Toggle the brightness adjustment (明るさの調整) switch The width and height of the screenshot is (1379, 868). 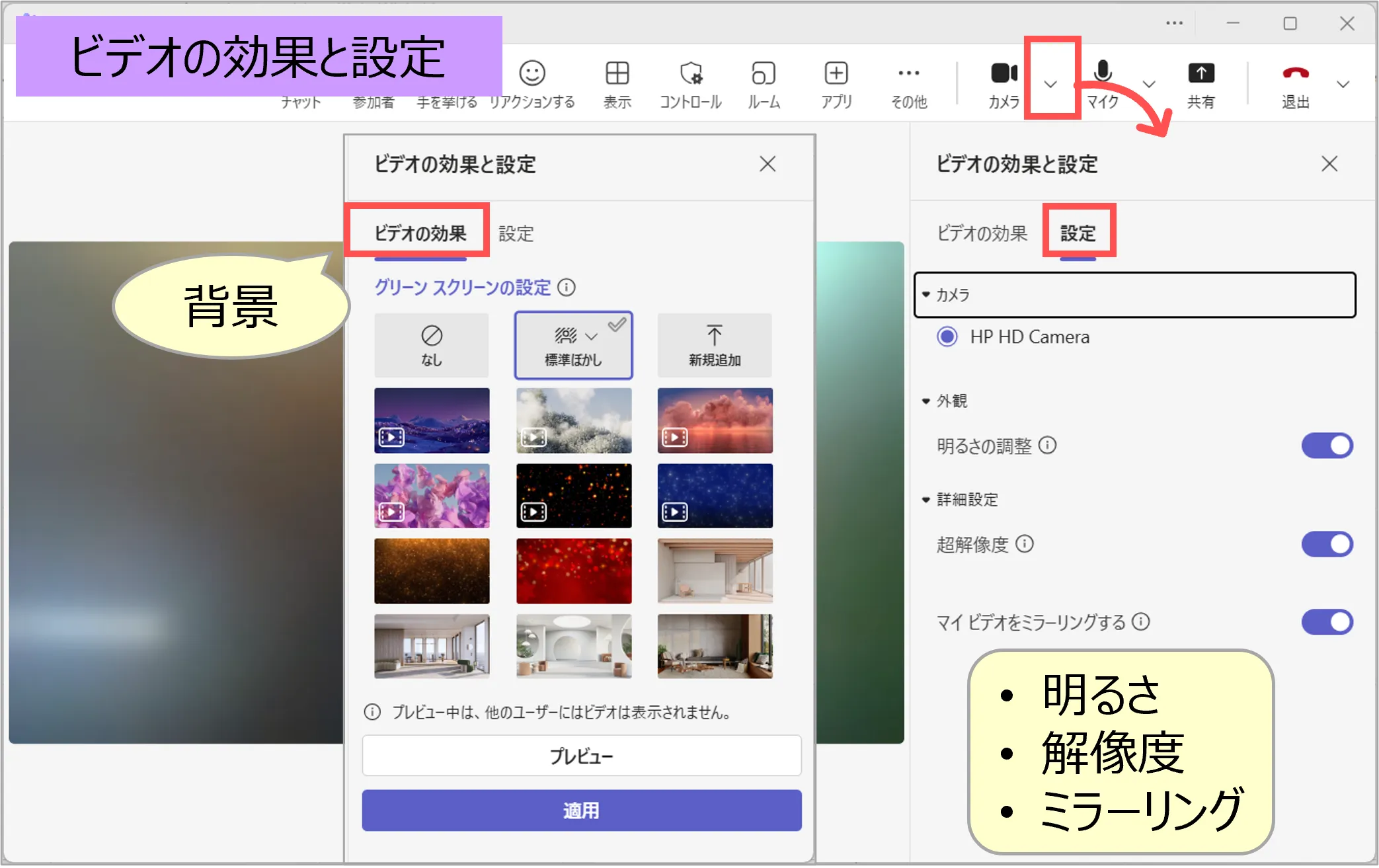(1327, 446)
